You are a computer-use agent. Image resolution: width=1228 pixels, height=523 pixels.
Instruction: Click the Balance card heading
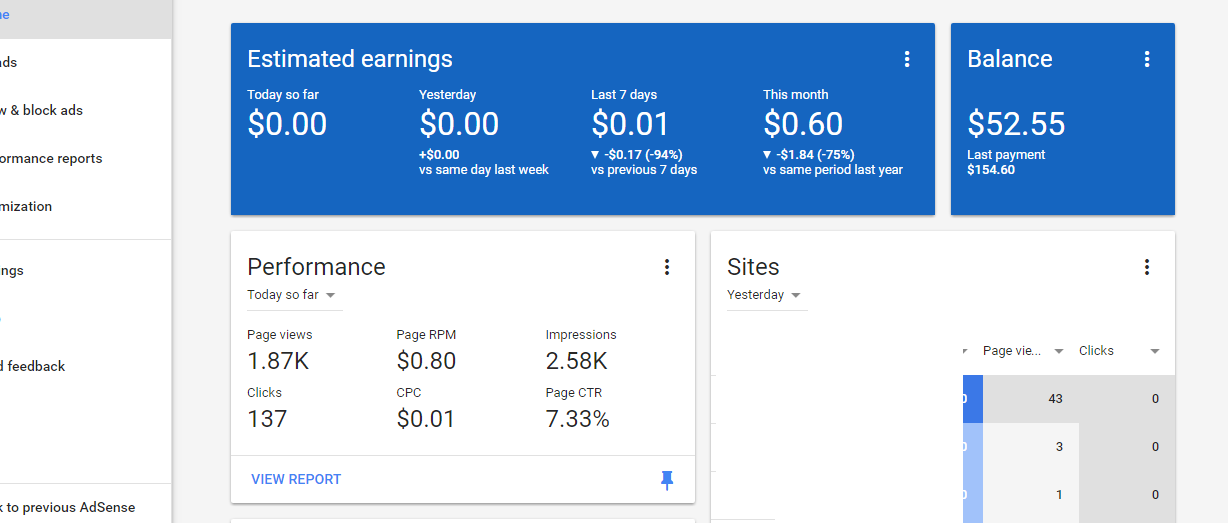pos(1010,59)
